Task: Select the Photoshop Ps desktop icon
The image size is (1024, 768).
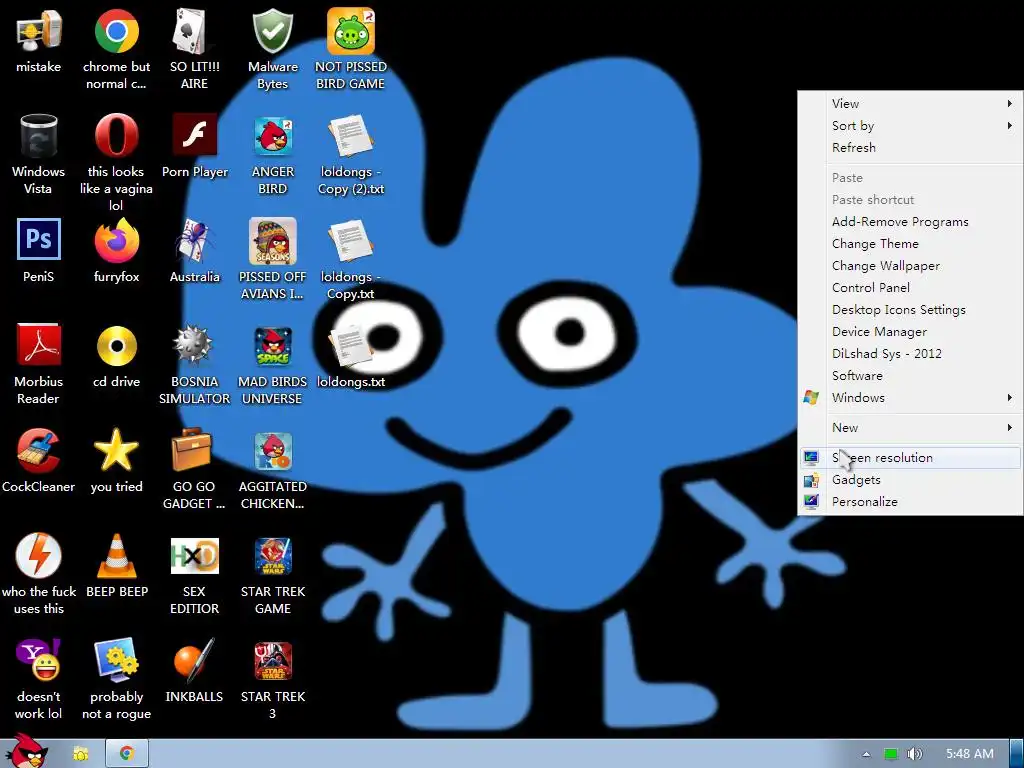Action: click(39, 240)
